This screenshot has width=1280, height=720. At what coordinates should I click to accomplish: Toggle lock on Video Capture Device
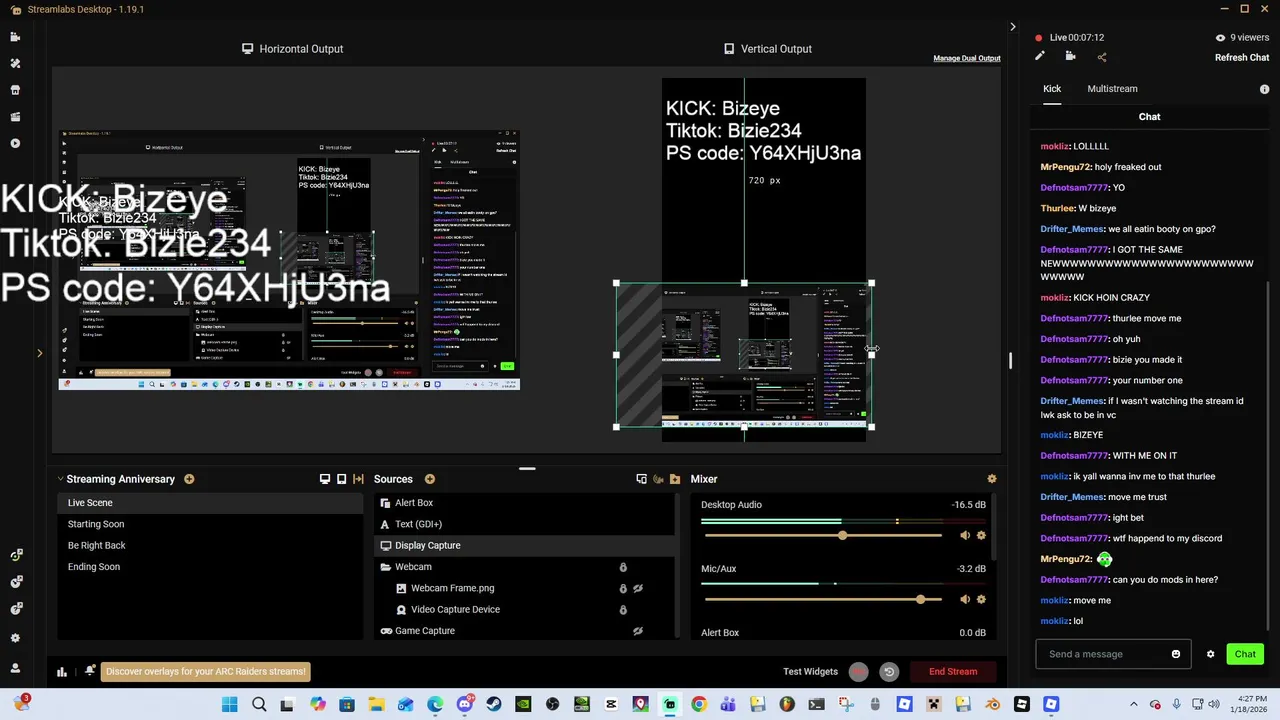click(623, 610)
